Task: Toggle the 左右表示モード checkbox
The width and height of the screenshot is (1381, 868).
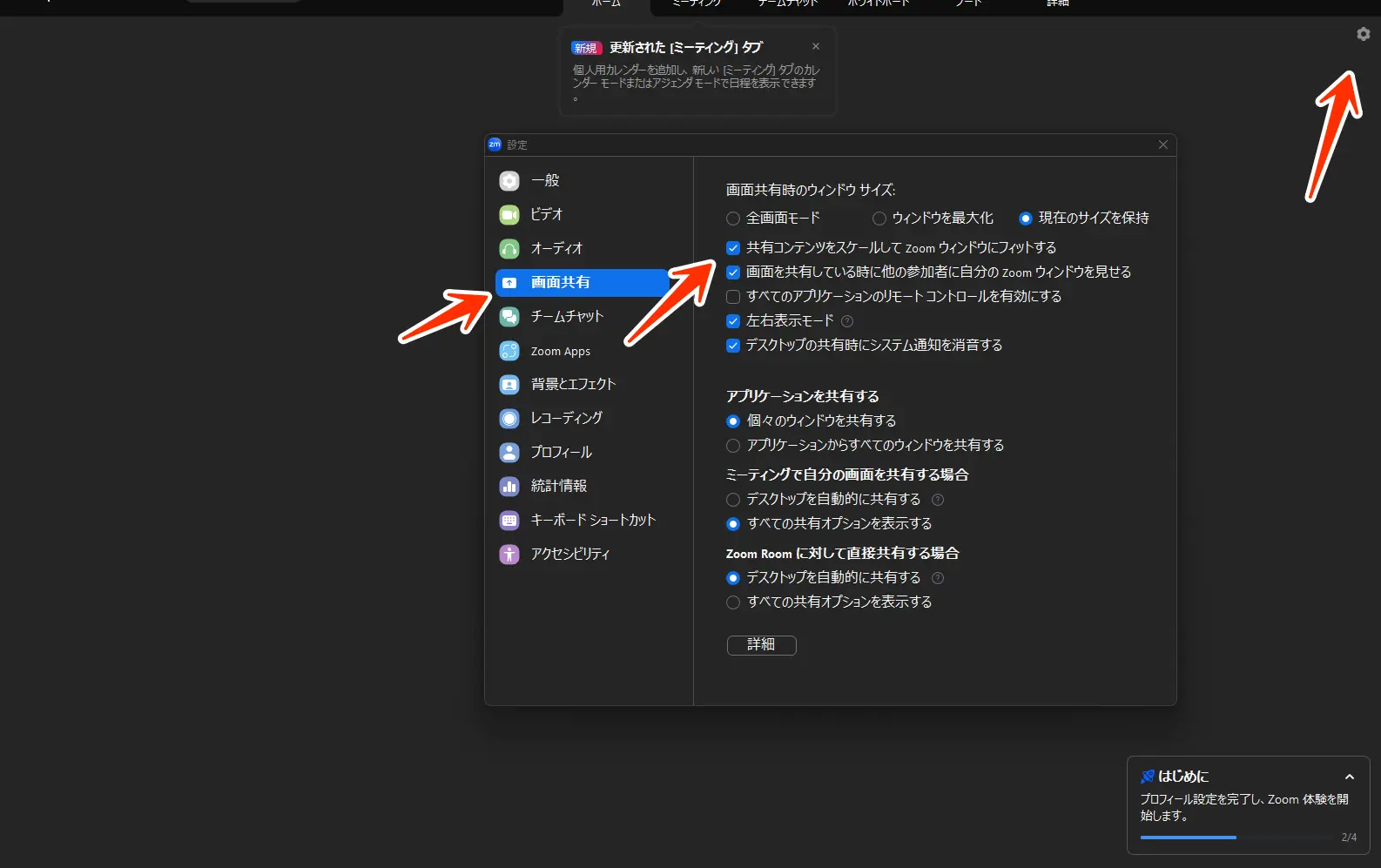Action: tap(733, 321)
